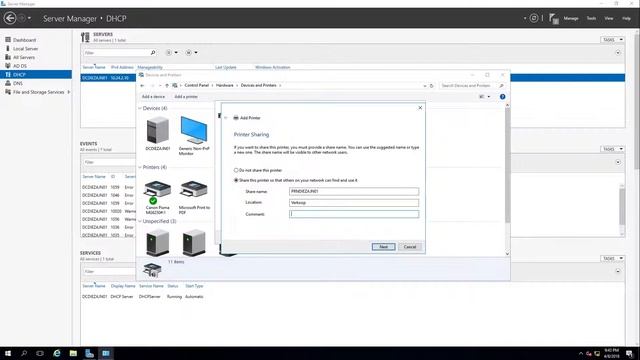This screenshot has width=640, height=360.
Task: Open the Servers TASKS dropdown
Action: click(x=612, y=40)
